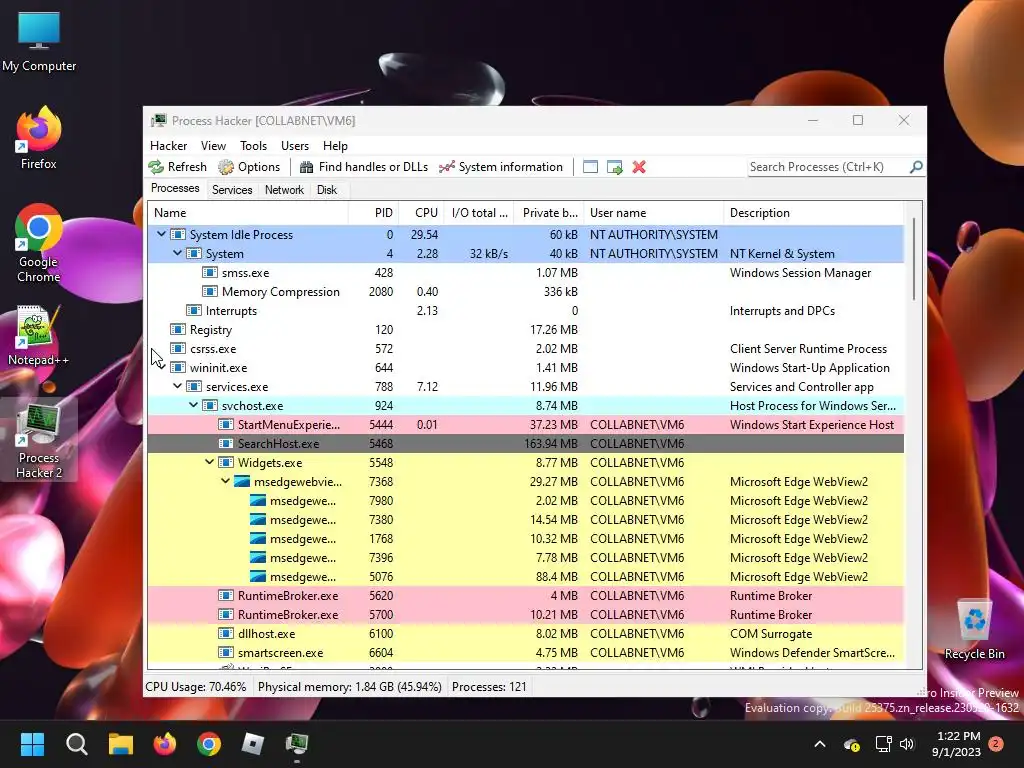Select the wininit.exe process icon
The image size is (1024, 768).
pyautogui.click(x=178, y=367)
